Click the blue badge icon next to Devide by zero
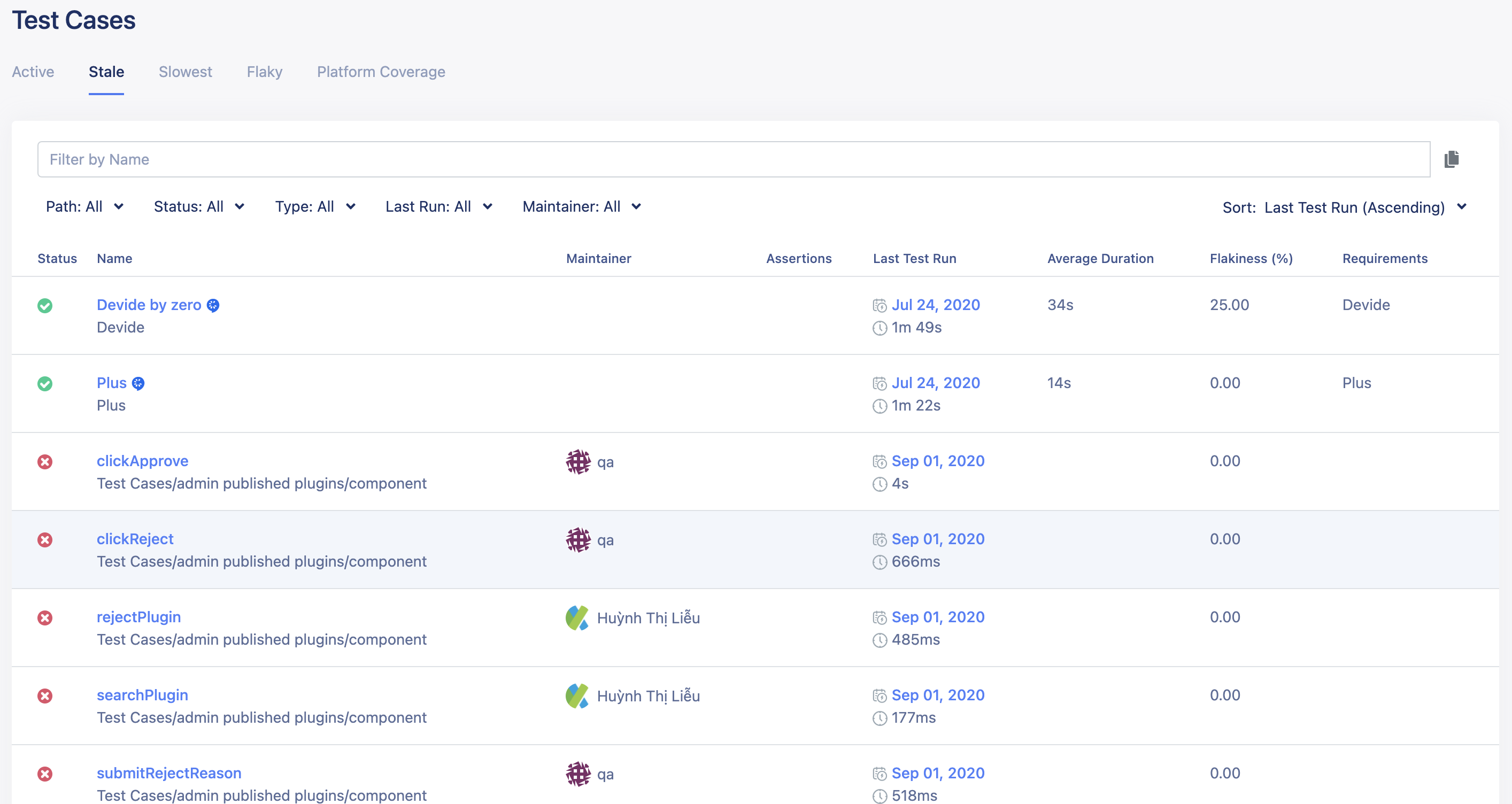 coord(213,305)
